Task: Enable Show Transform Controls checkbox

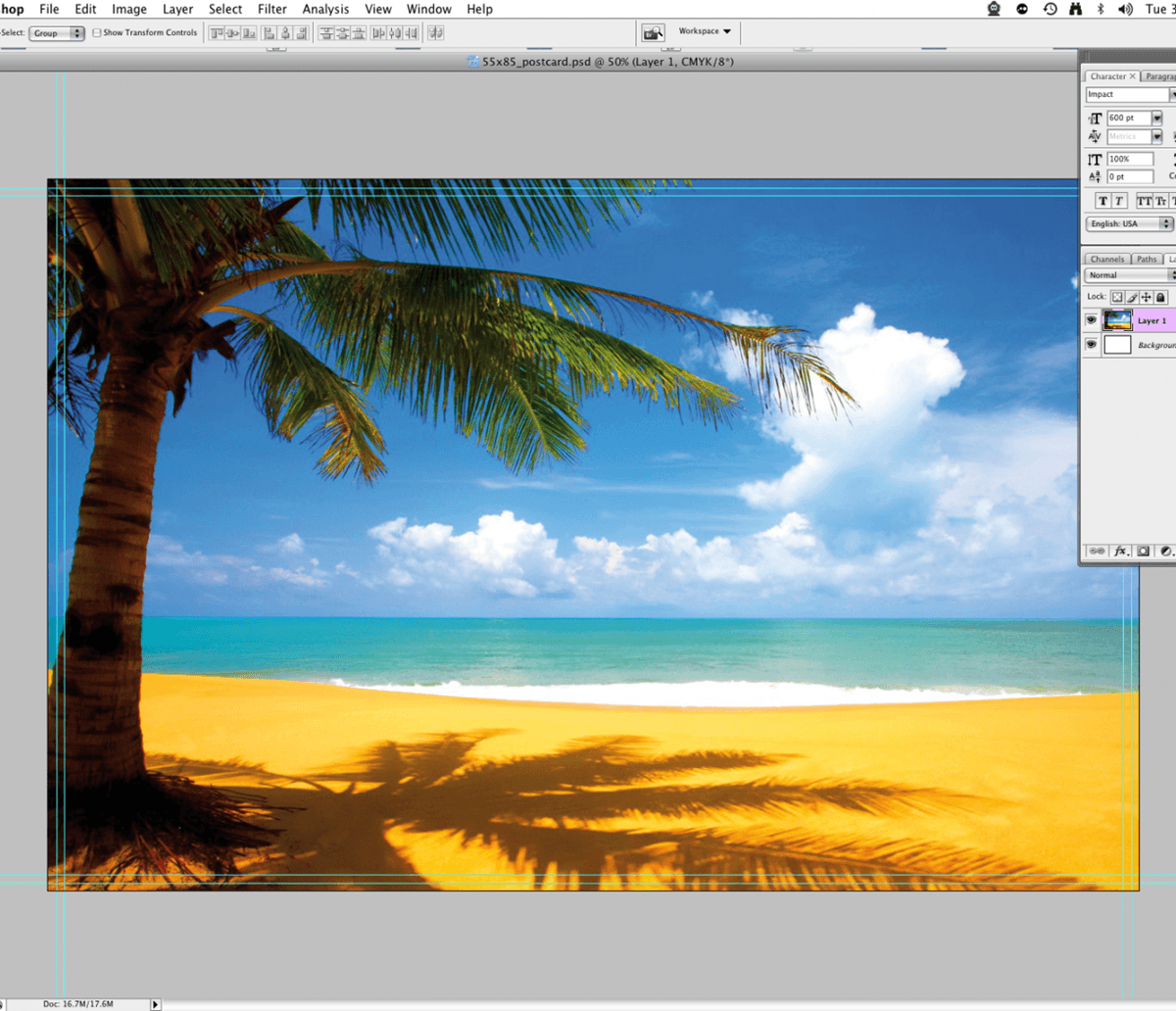Action: 97,32
